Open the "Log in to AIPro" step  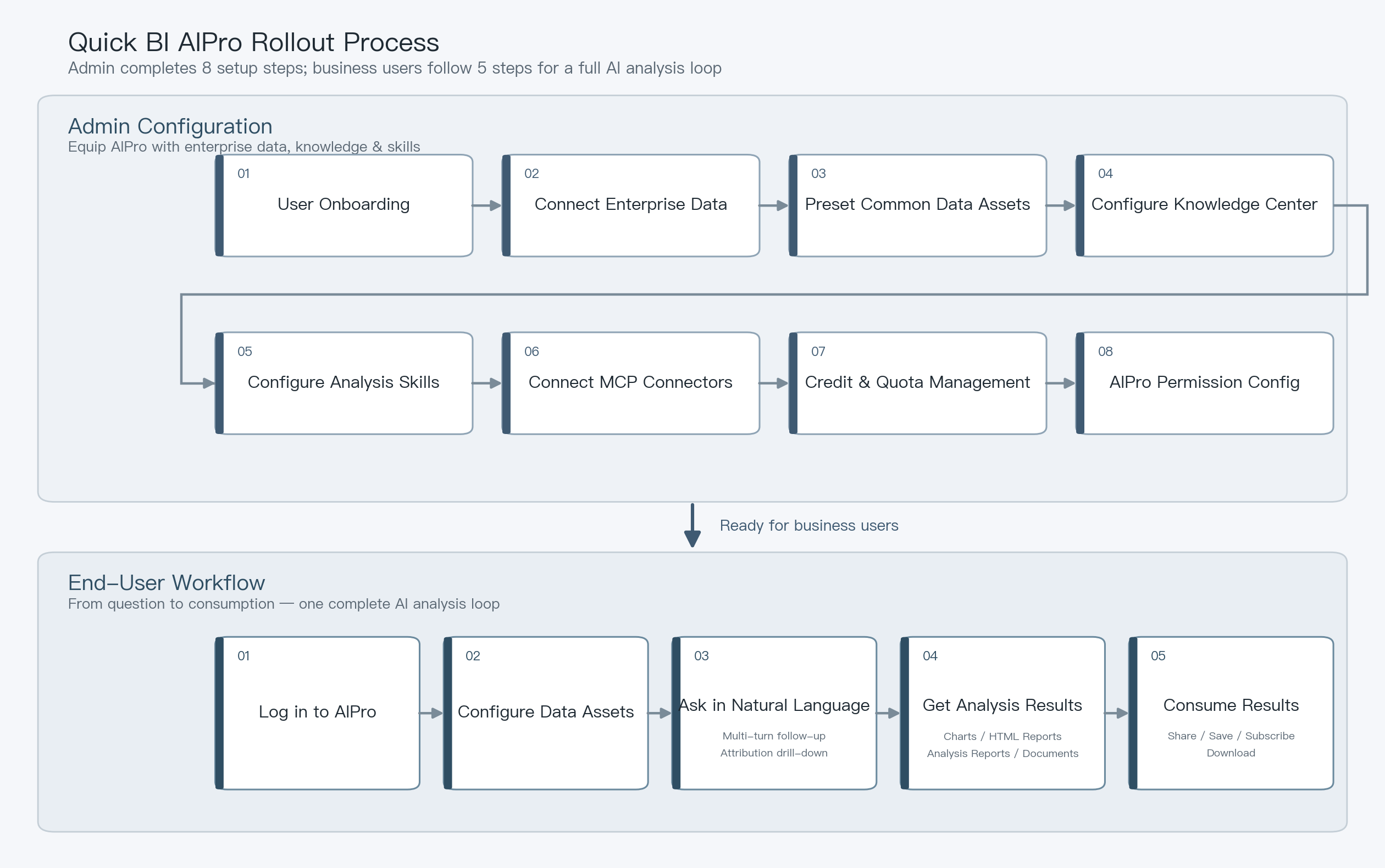click(318, 713)
